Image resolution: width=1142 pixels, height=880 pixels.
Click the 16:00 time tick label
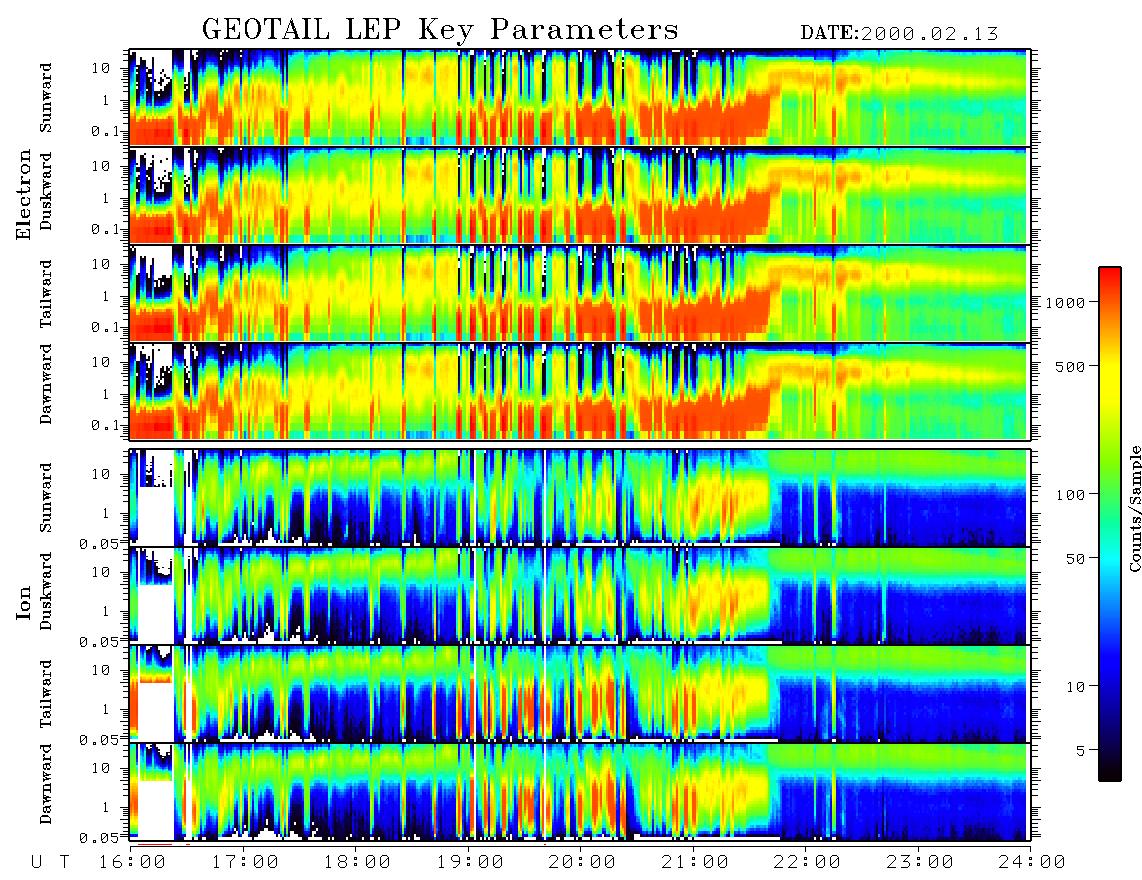coord(133,863)
